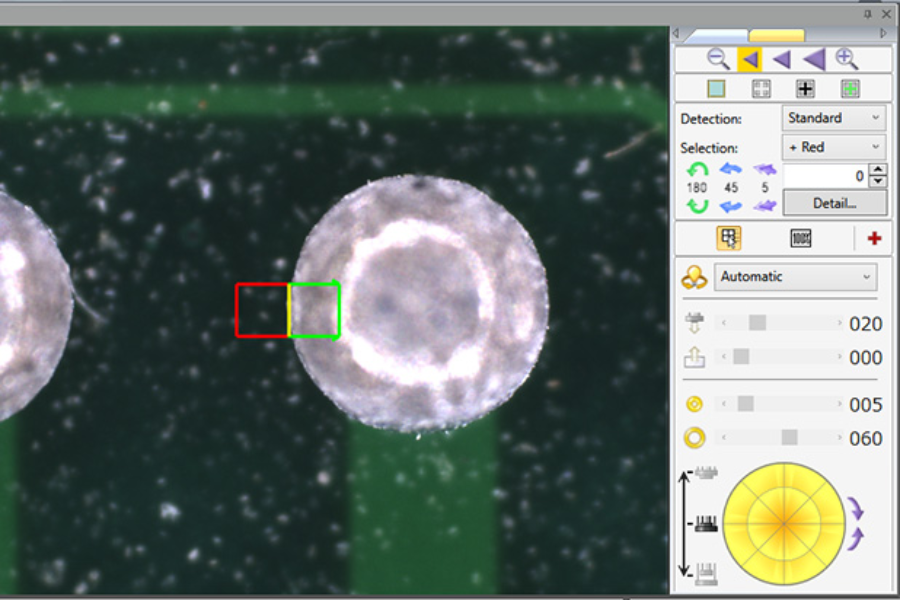This screenshot has height=600, width=900.
Task: Click the small yellow ring icon
Action: 695,404
